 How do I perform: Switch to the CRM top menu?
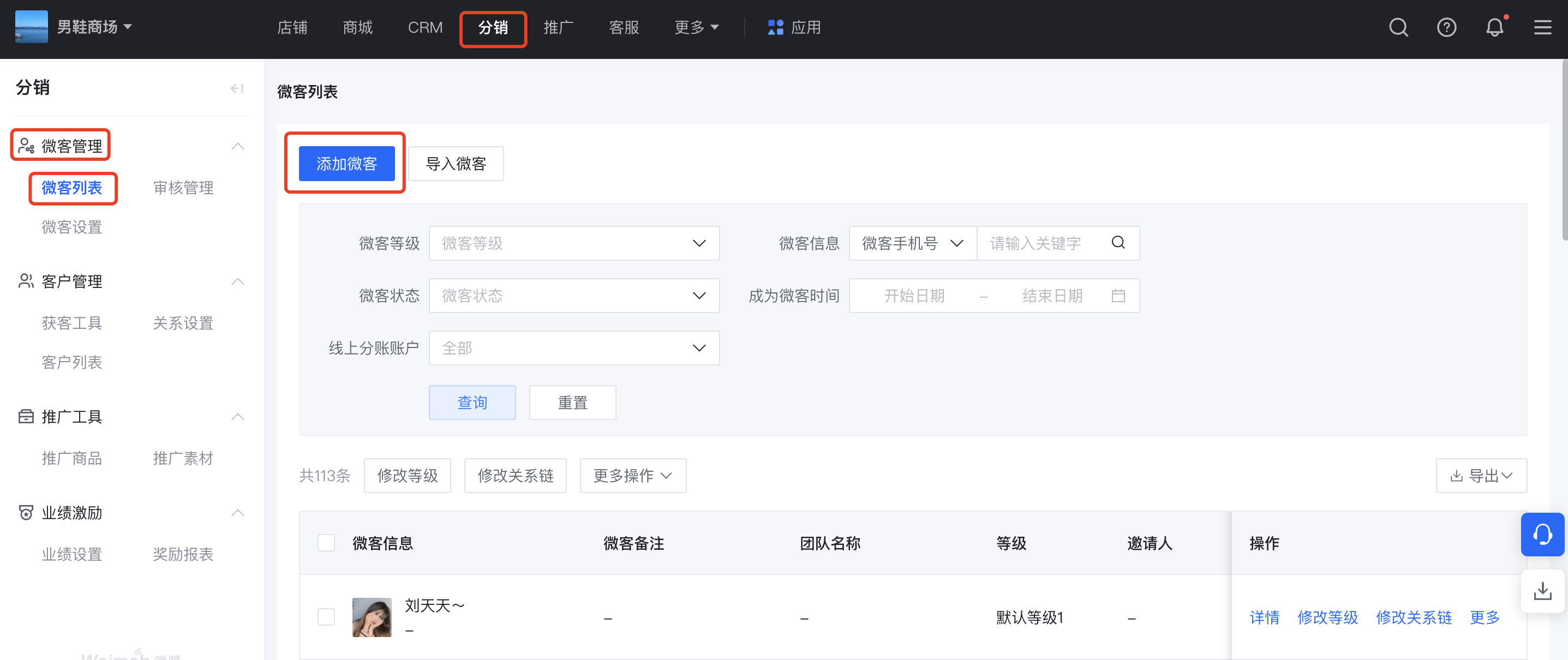click(425, 27)
